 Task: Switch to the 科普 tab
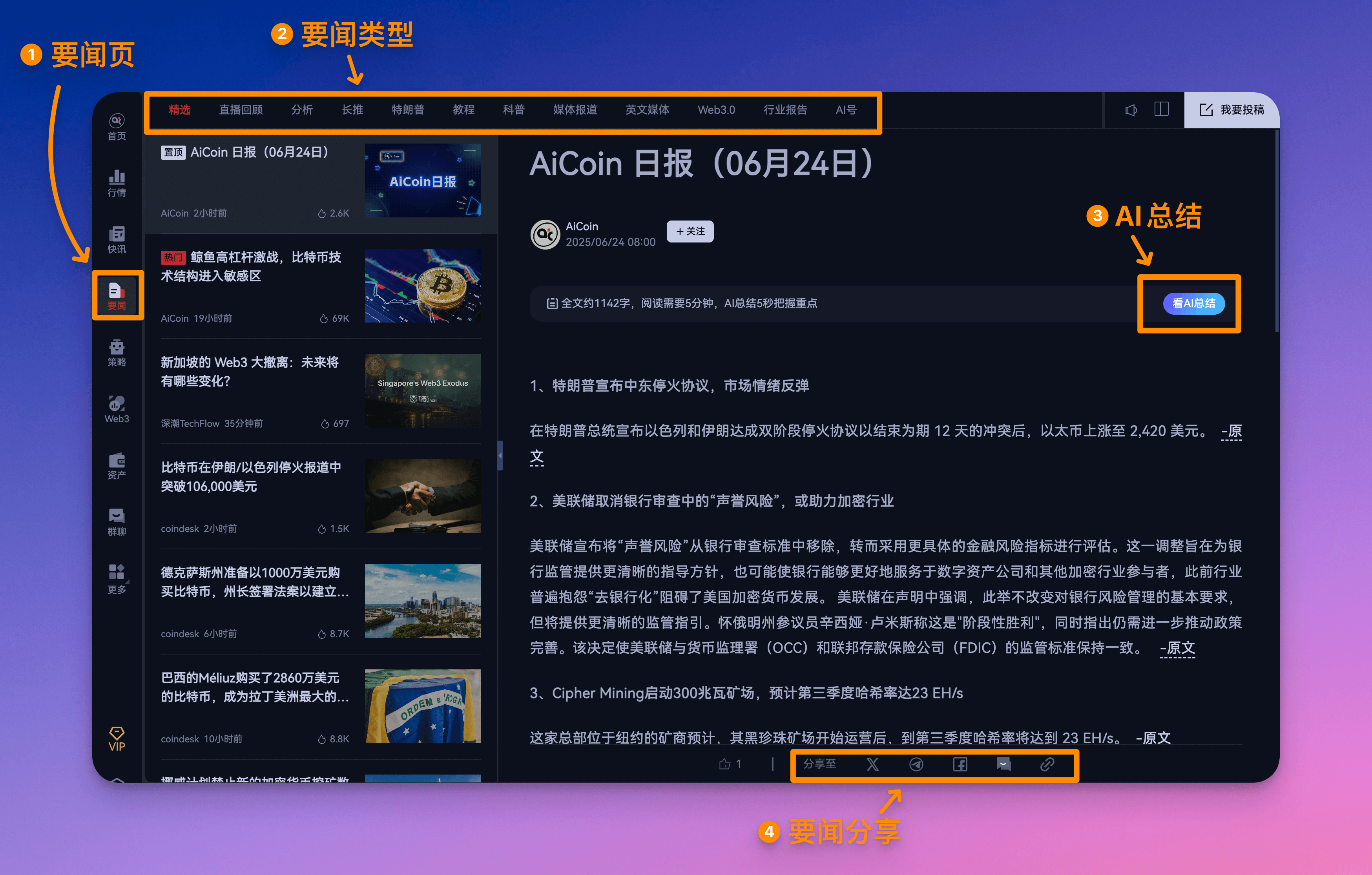[x=514, y=110]
